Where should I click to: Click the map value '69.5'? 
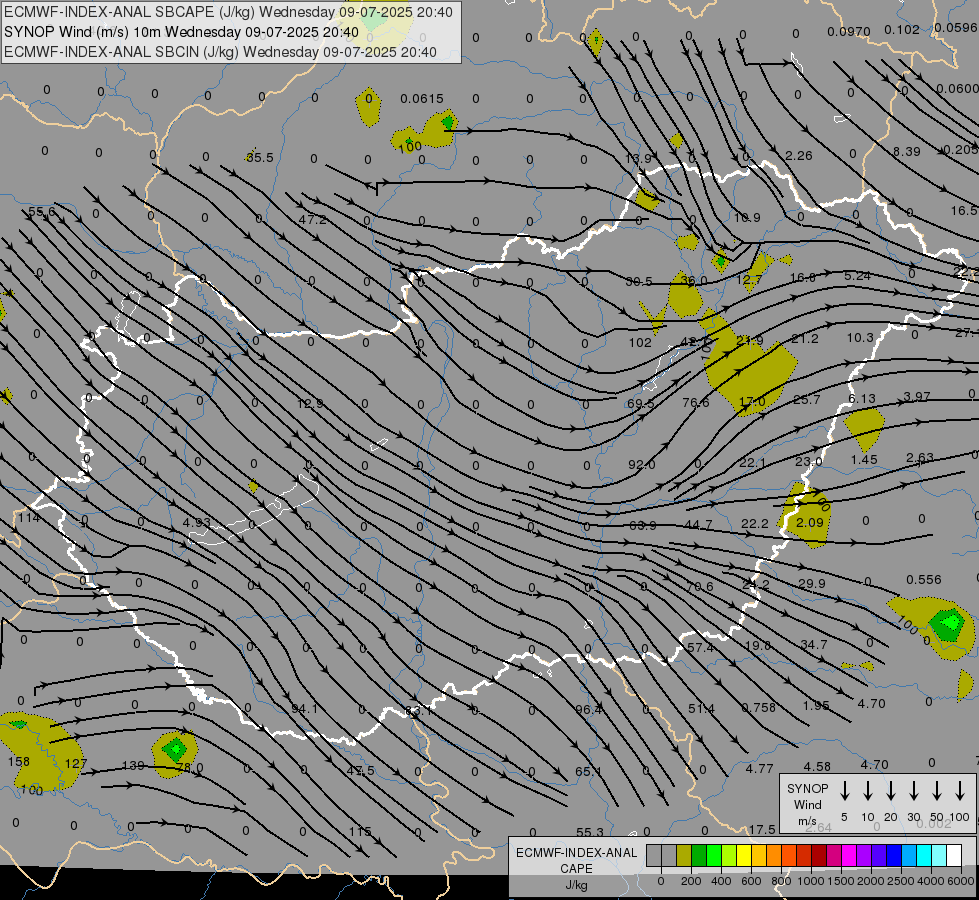641,403
